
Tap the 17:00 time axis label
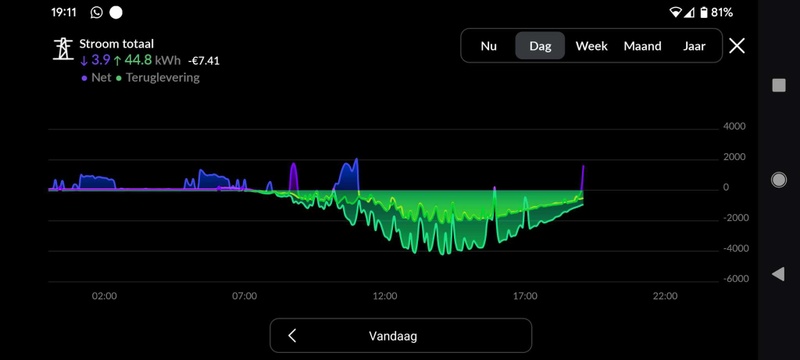point(525,296)
